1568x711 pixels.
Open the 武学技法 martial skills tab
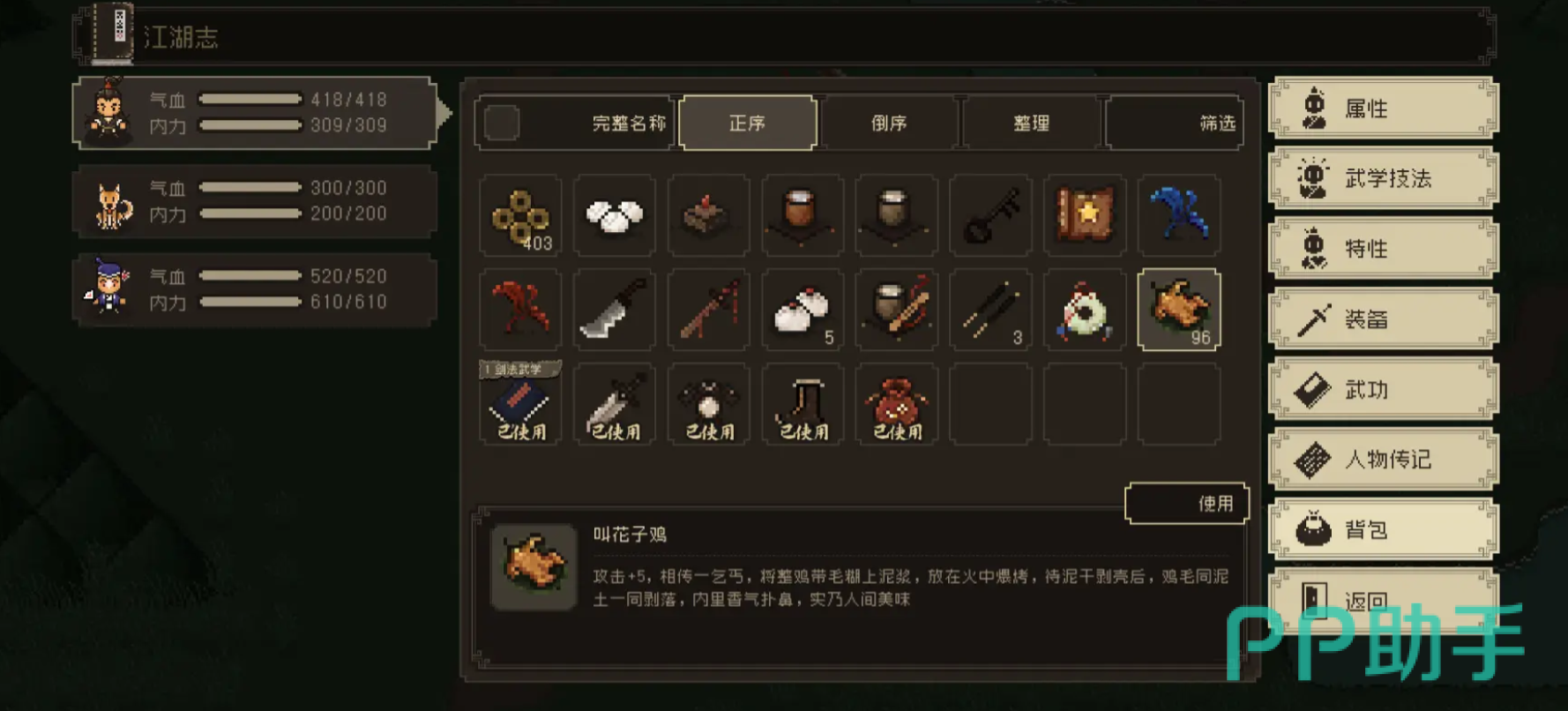1383,178
